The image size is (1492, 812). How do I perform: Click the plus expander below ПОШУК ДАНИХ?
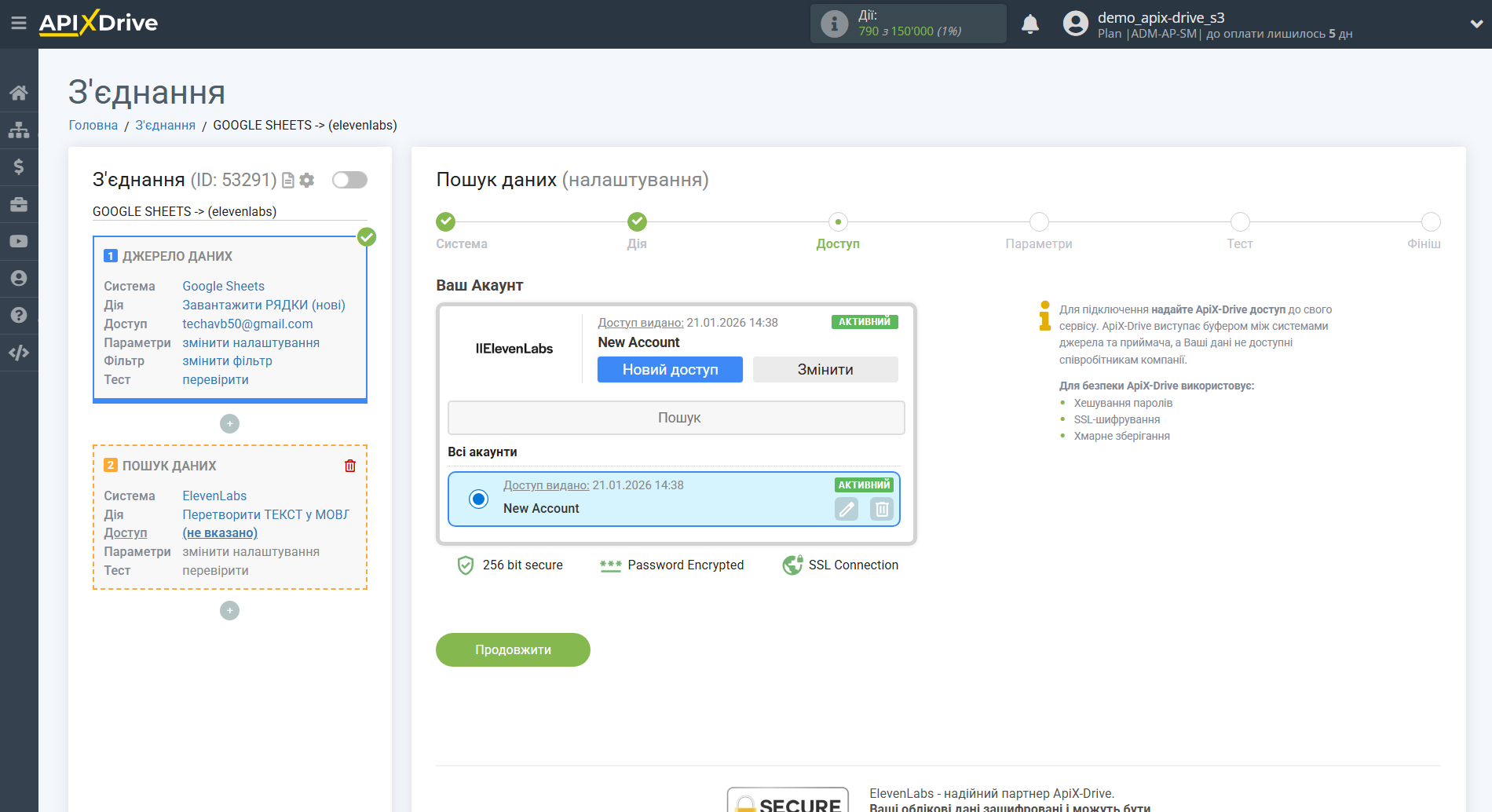click(x=229, y=610)
